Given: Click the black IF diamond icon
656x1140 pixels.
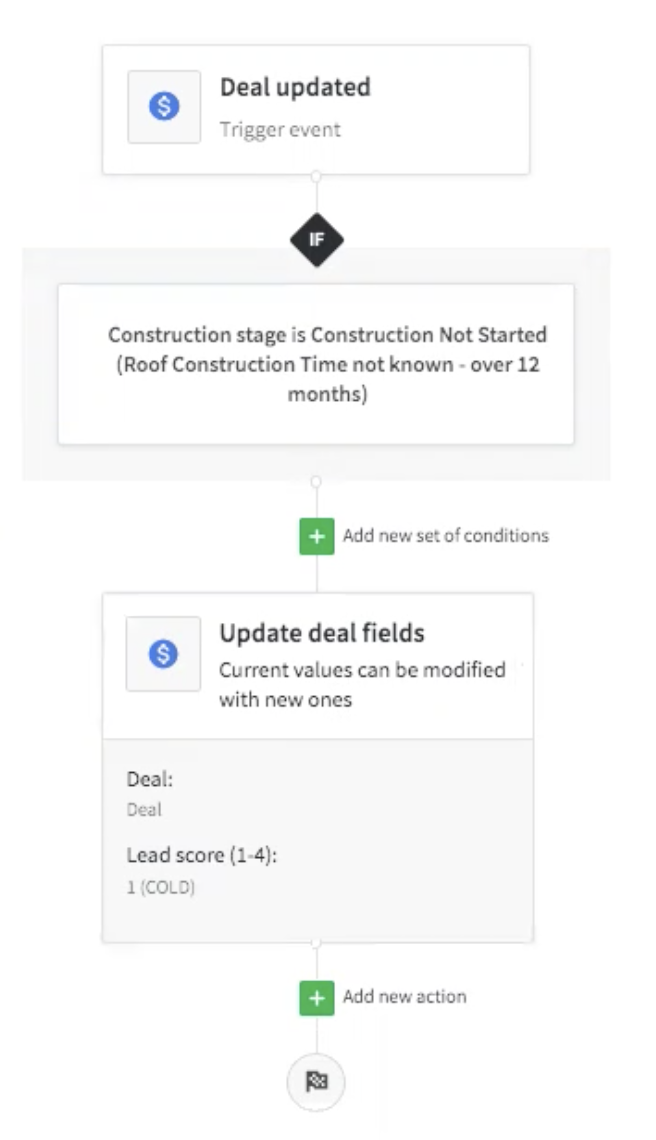Looking at the screenshot, I should [x=316, y=240].
